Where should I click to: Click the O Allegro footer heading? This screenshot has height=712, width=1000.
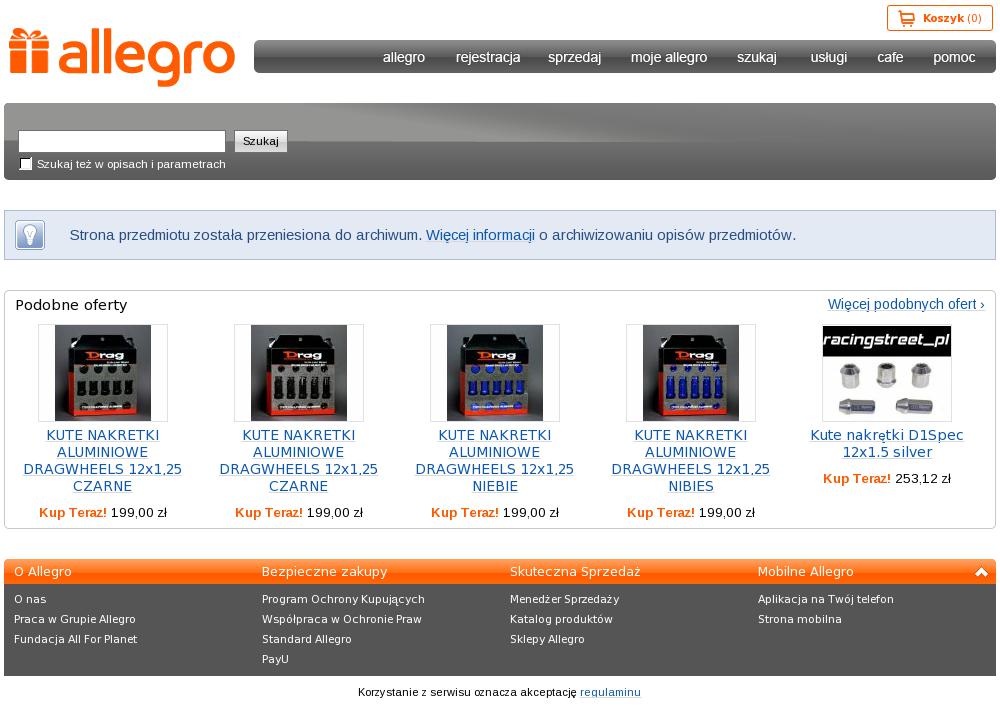pos(43,572)
